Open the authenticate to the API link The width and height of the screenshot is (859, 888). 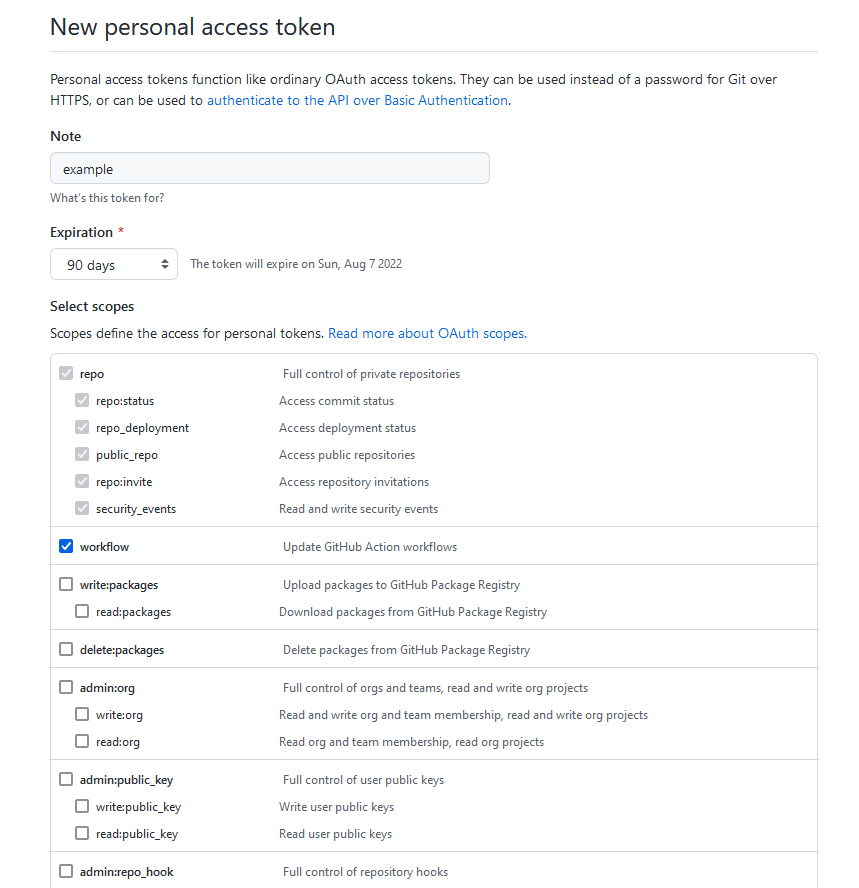(357, 100)
